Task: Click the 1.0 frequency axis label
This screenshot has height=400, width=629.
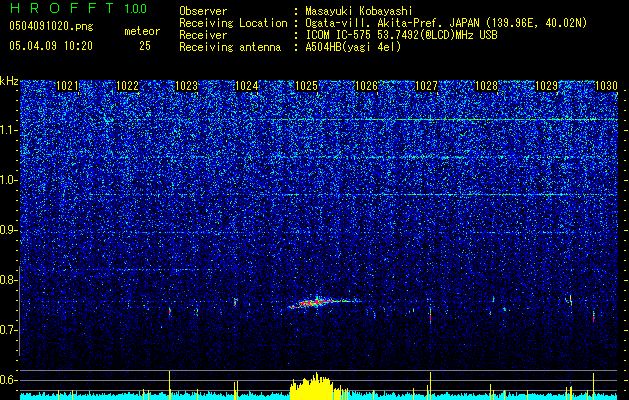Action: 8,180
